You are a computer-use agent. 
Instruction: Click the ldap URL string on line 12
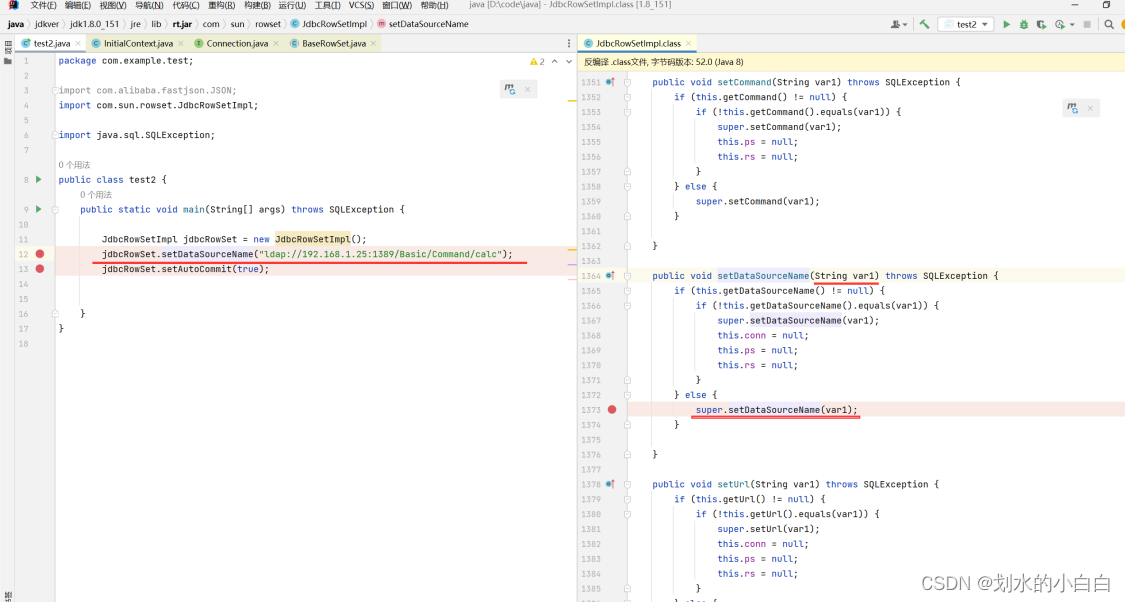[x=381, y=254]
